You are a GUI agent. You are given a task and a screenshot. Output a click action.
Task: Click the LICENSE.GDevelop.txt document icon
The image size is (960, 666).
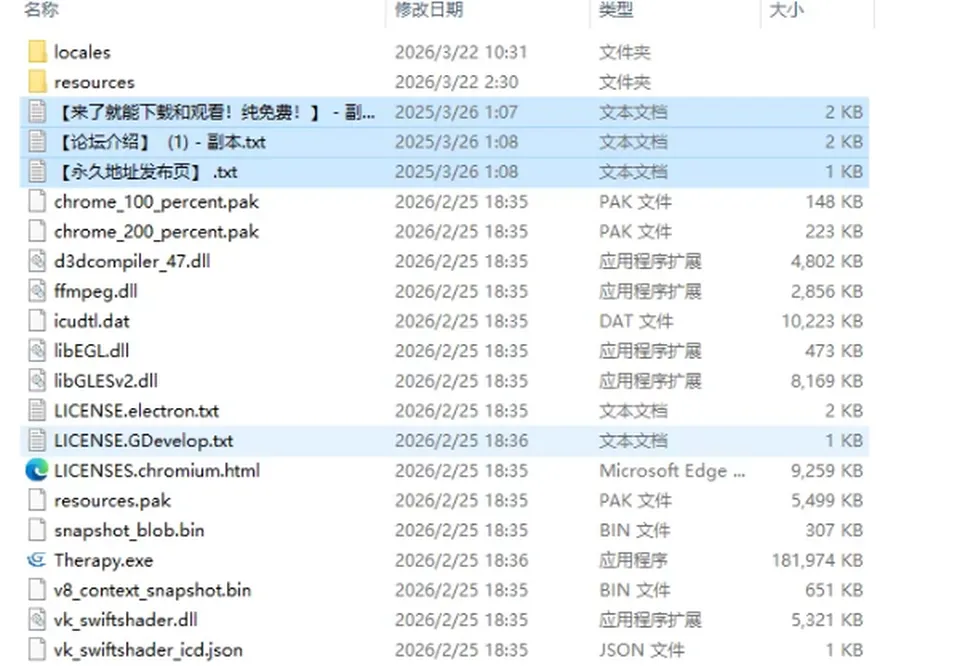[x=37, y=441]
